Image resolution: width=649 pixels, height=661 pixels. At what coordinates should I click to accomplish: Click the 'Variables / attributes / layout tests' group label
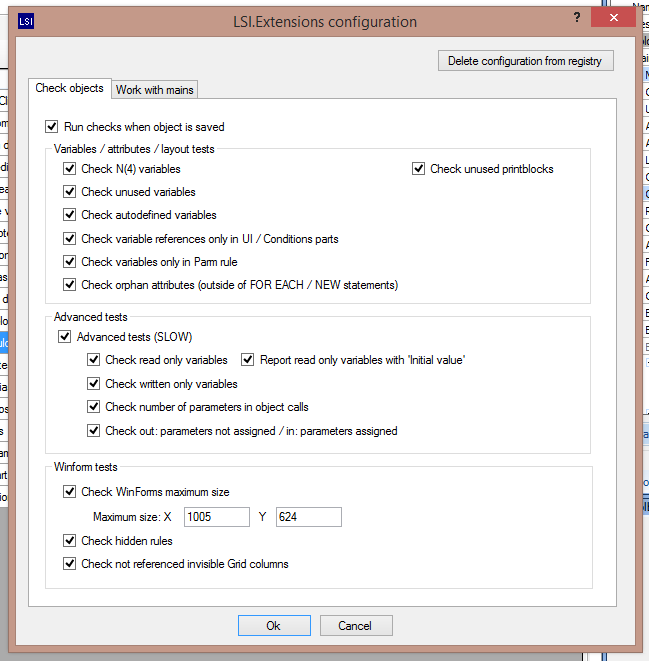click(x=134, y=149)
